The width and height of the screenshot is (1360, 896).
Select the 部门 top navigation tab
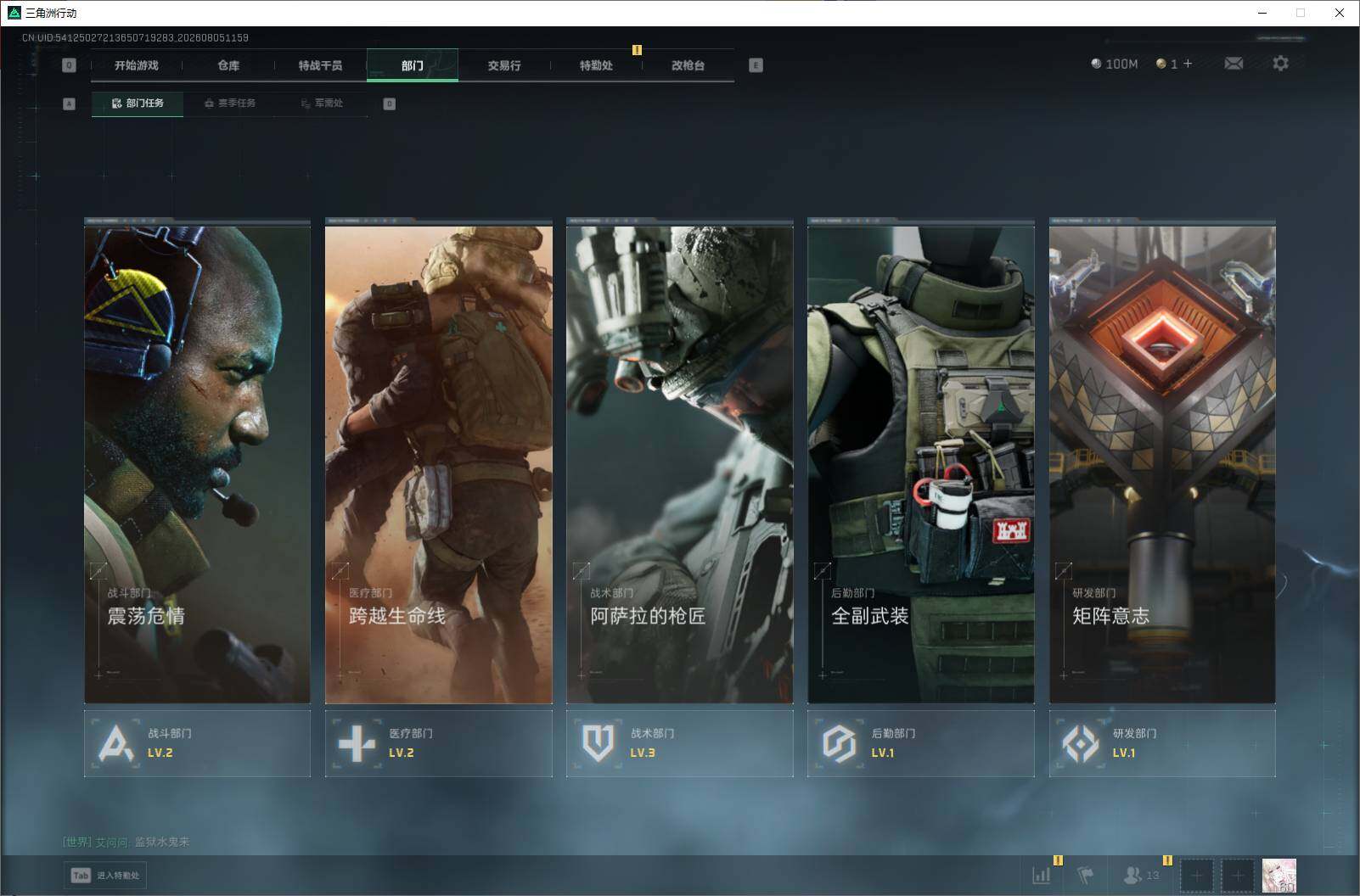(413, 65)
